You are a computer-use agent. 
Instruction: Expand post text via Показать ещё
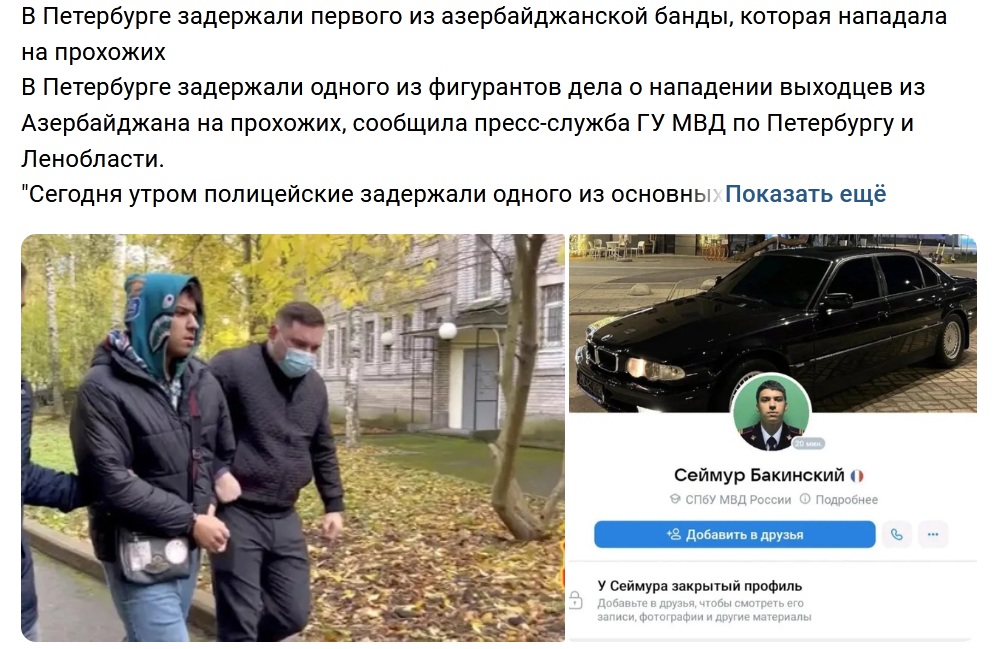coord(805,194)
